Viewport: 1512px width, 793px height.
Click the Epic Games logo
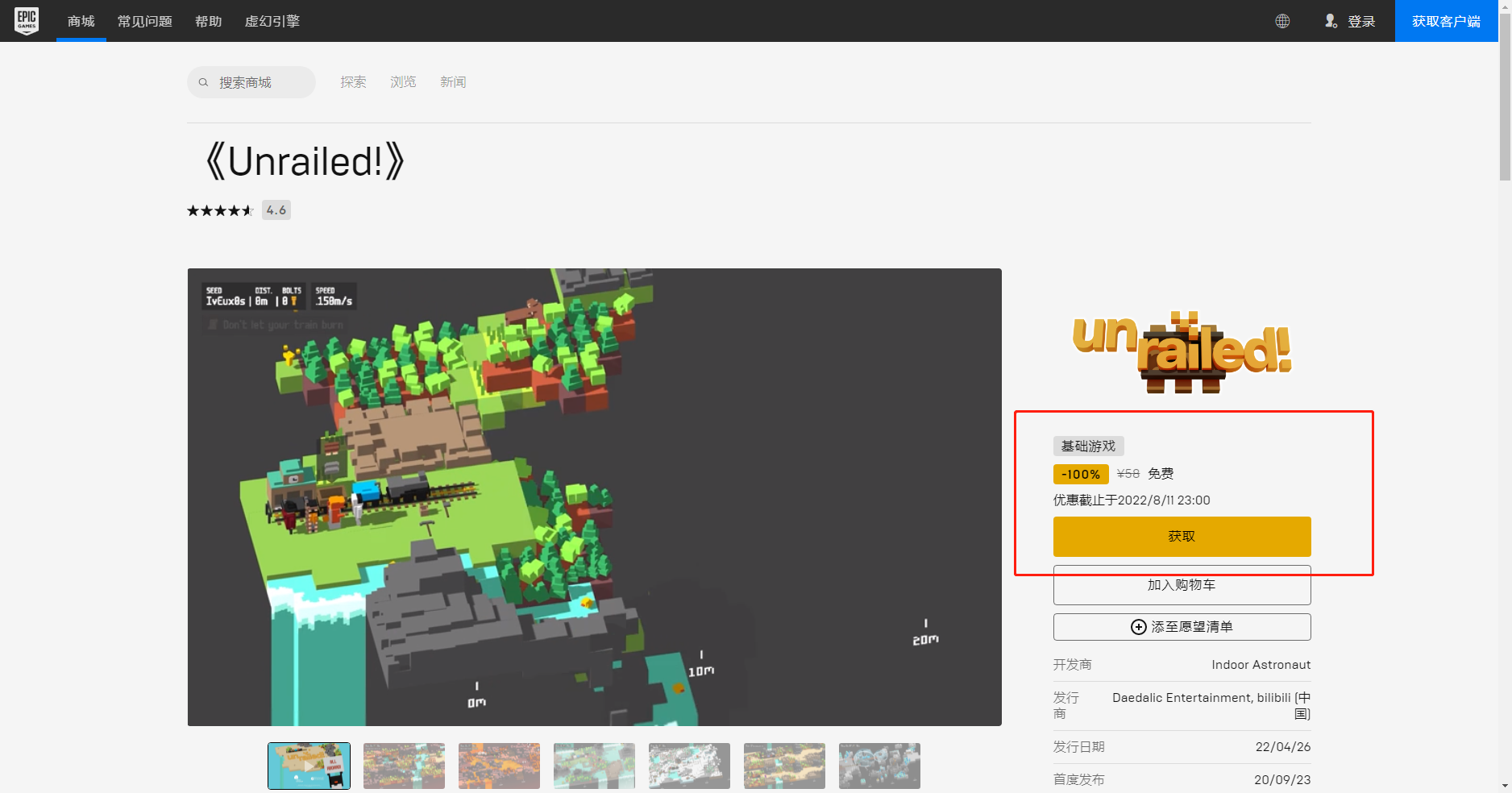[27, 21]
